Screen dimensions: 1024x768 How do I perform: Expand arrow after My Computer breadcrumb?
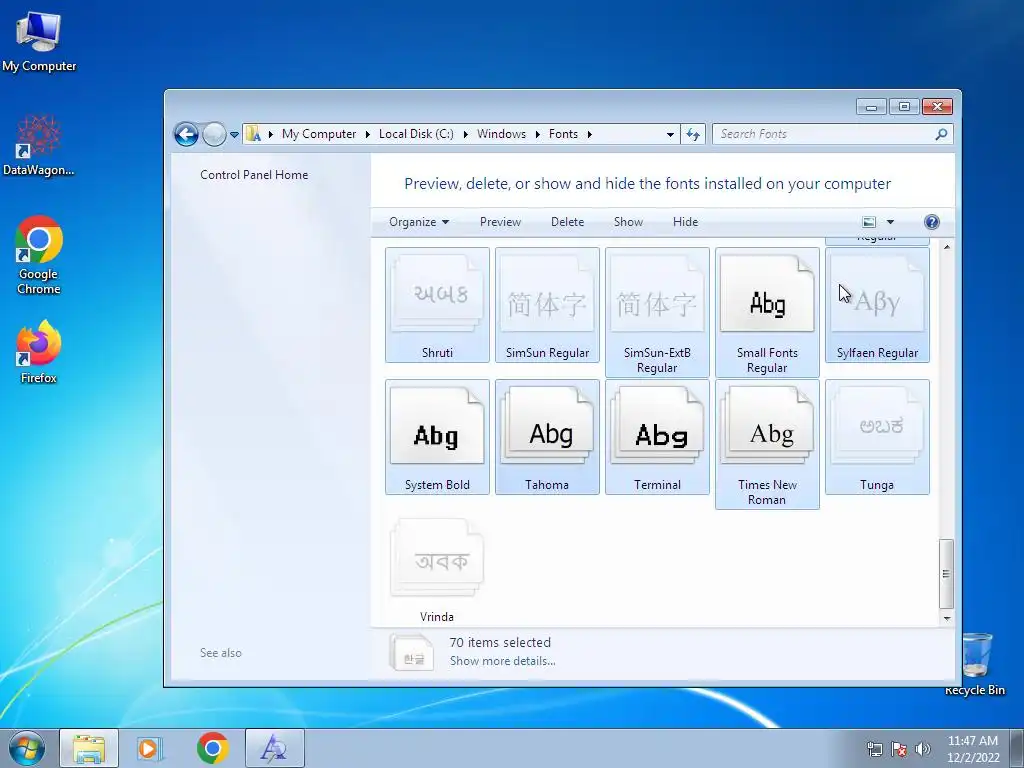coord(367,134)
